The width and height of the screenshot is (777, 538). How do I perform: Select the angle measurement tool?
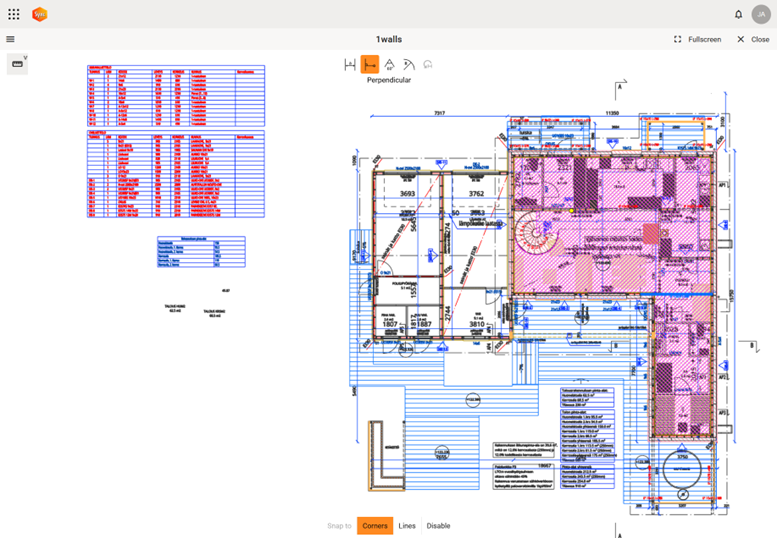click(x=389, y=64)
